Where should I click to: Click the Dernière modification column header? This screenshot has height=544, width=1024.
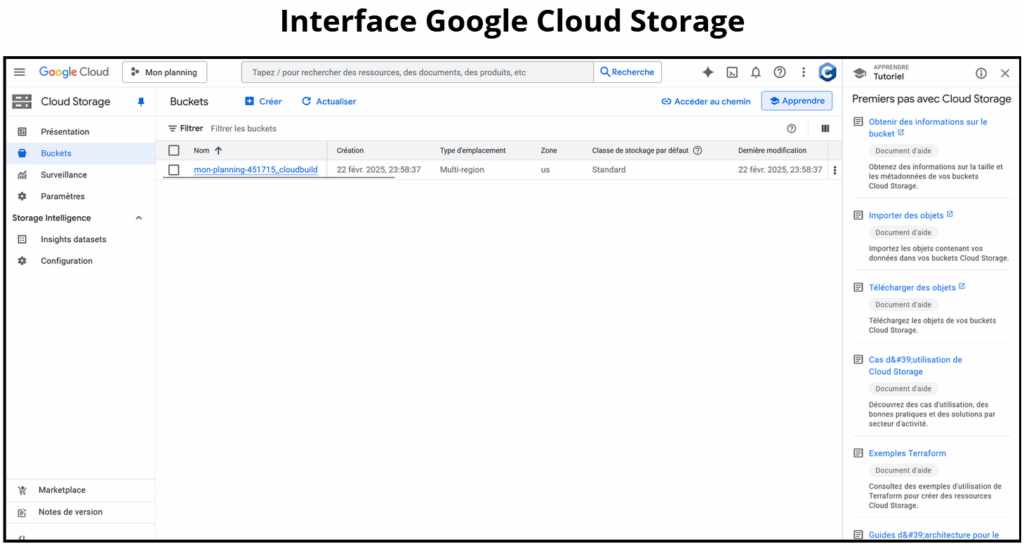[x=772, y=150]
